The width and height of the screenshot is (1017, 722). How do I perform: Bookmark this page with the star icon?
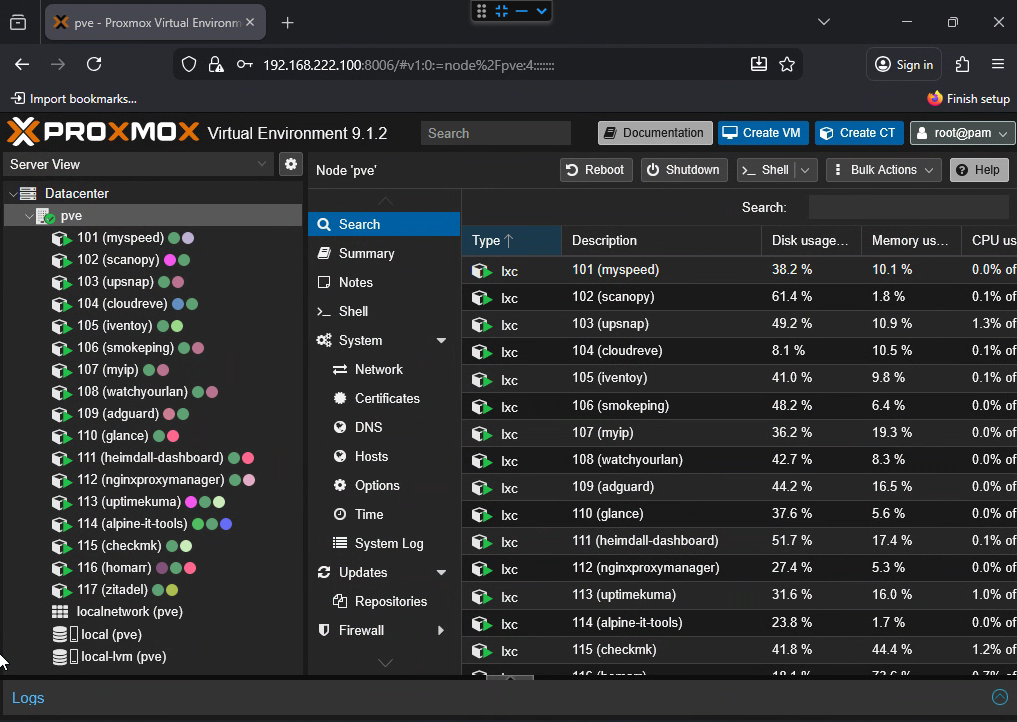coord(787,64)
